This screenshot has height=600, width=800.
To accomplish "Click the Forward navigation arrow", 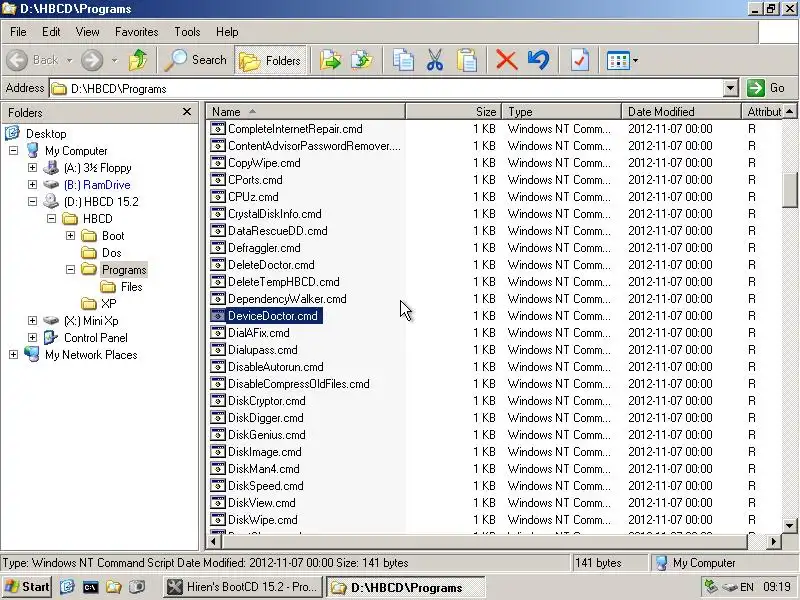I will [x=92, y=60].
